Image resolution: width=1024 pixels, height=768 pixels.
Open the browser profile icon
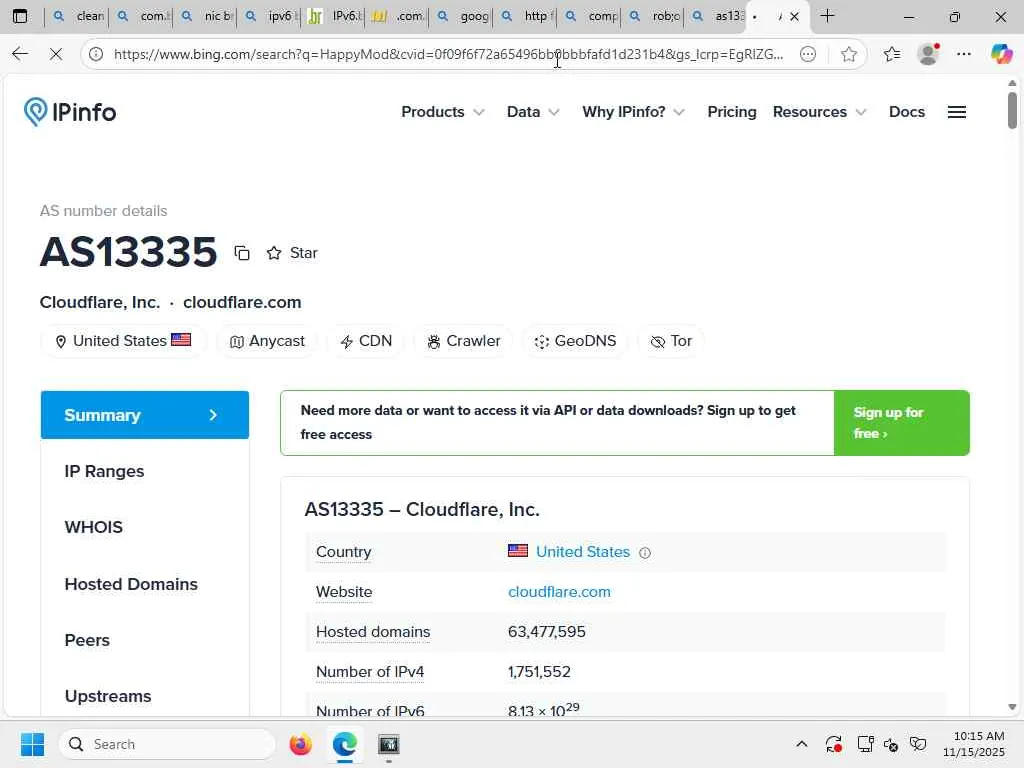click(928, 54)
